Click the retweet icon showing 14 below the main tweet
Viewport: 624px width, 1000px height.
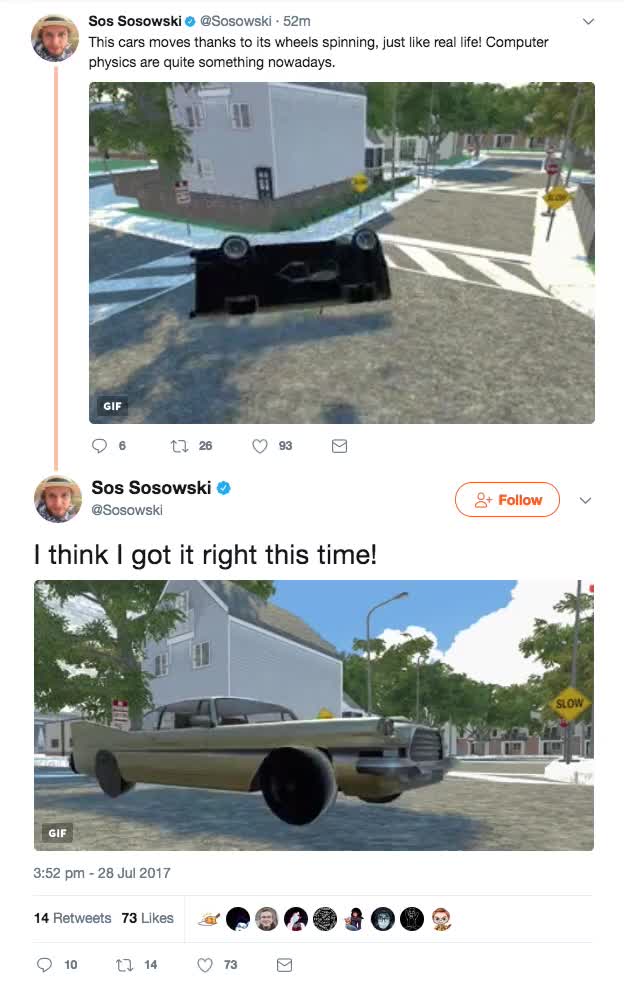[x=124, y=964]
